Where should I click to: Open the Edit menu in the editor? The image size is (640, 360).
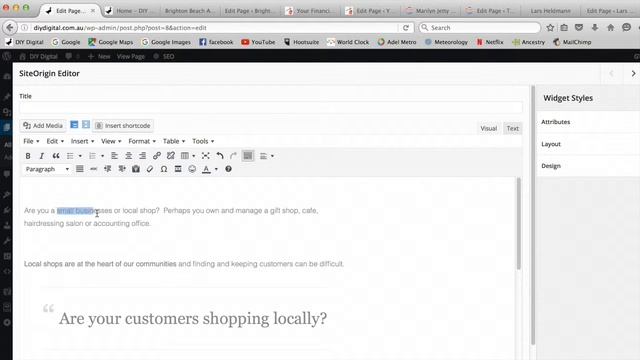click(55, 141)
